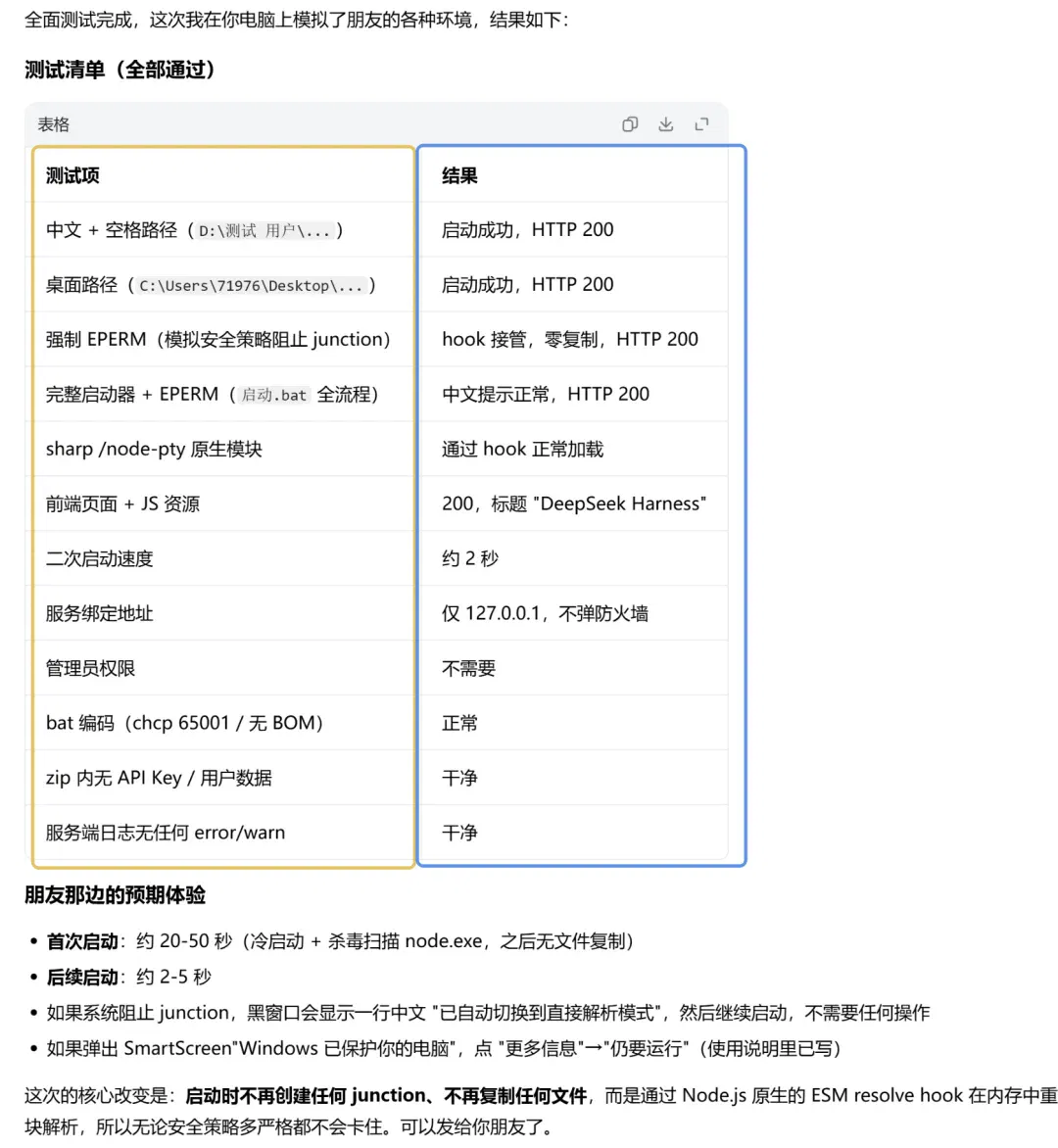Image resolution: width=1058 pixels, height=1148 pixels.
Task: Click the bullet '首次启动'
Action: [x=82, y=941]
